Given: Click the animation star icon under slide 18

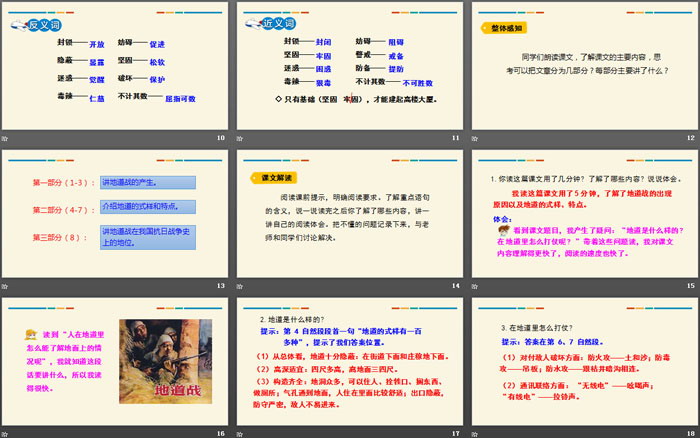Looking at the screenshot, I should 475,434.
